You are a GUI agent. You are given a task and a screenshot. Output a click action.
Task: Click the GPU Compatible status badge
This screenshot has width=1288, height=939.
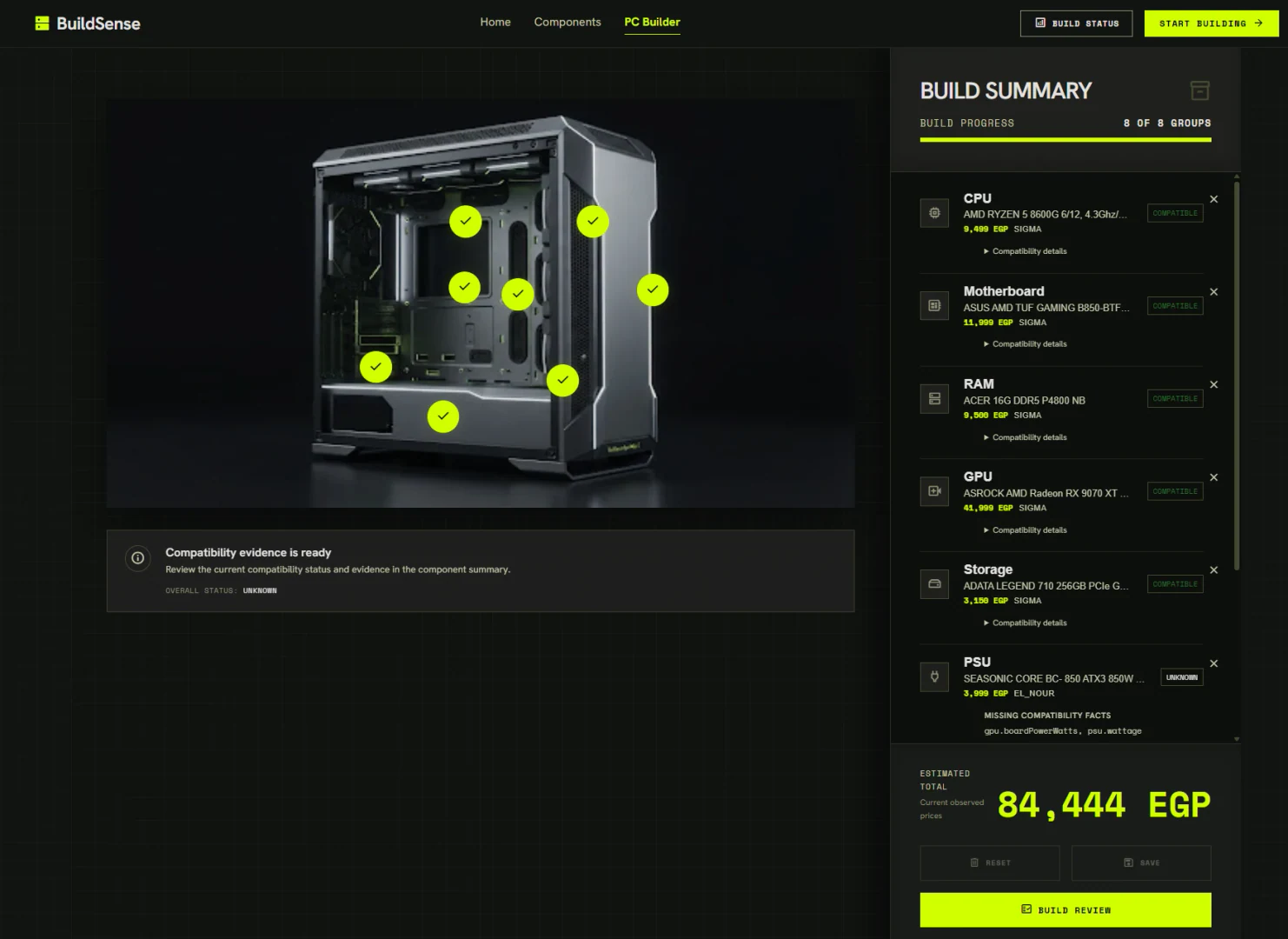coord(1175,491)
